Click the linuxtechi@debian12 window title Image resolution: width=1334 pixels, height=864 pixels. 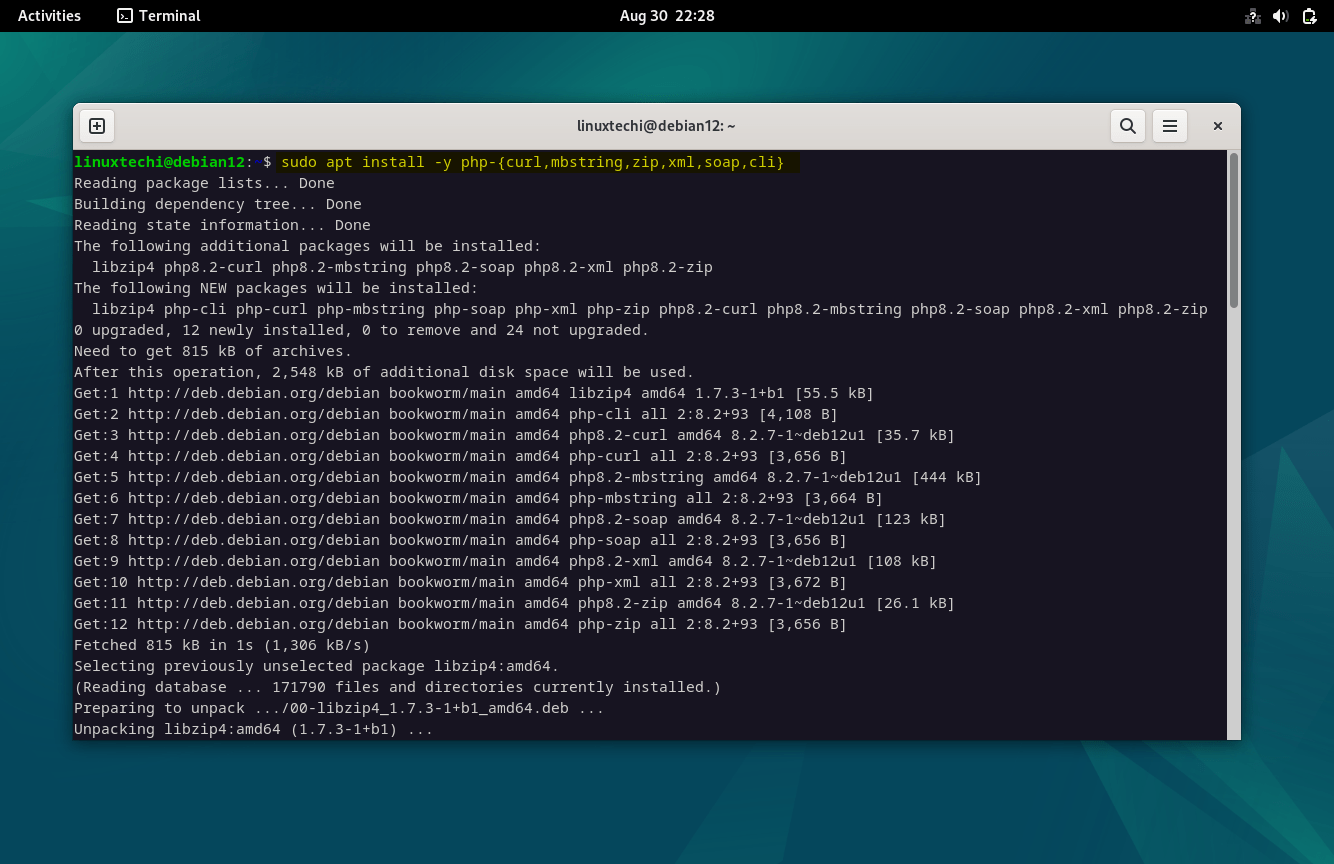click(656, 125)
